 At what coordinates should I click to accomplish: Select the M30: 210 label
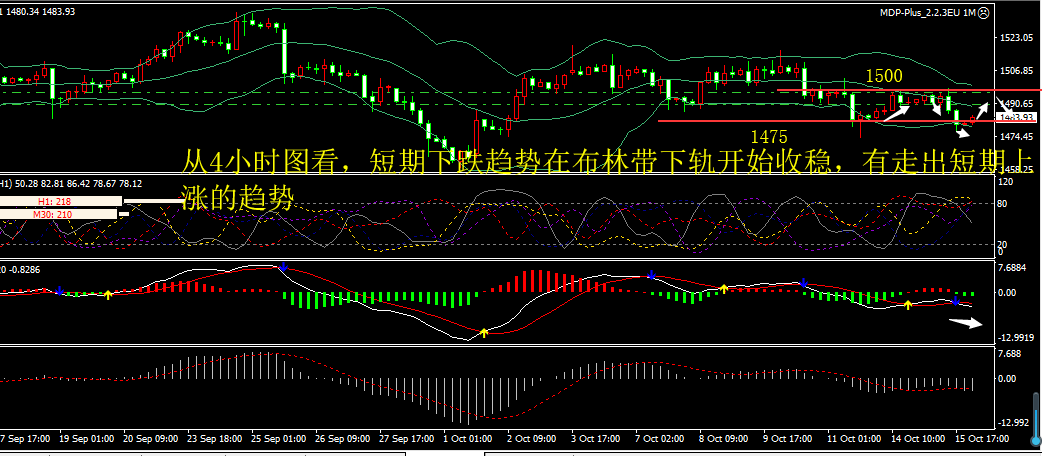point(60,214)
